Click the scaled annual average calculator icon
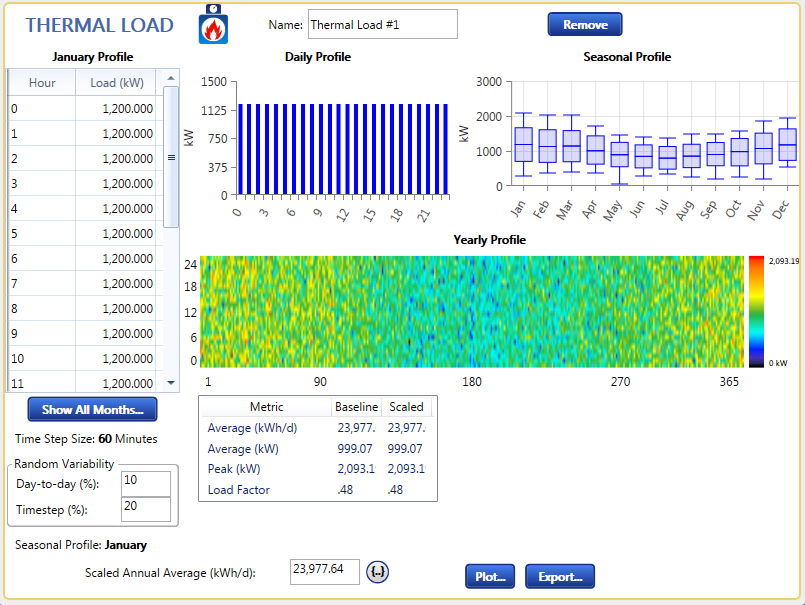Image resolution: width=805 pixels, height=605 pixels. point(377,572)
